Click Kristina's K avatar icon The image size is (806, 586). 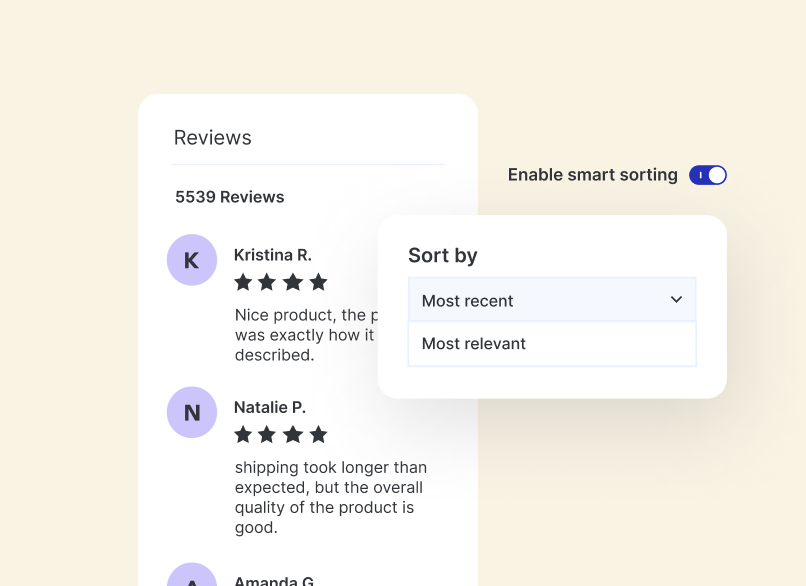point(192,260)
